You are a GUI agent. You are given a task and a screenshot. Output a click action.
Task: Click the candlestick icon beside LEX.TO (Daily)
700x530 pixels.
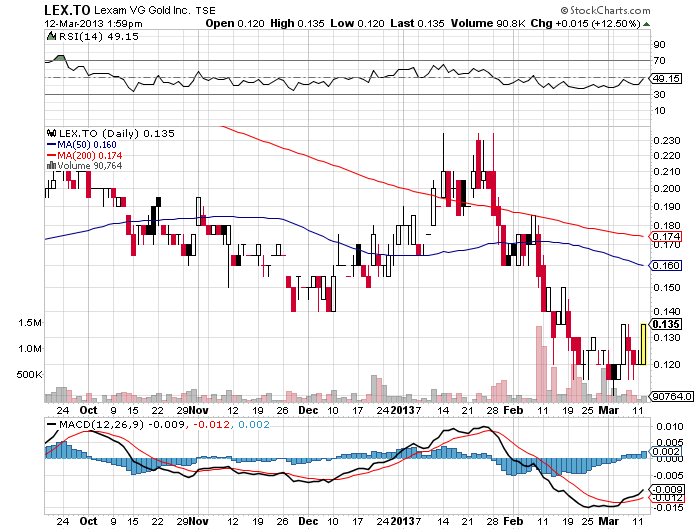(x=51, y=133)
